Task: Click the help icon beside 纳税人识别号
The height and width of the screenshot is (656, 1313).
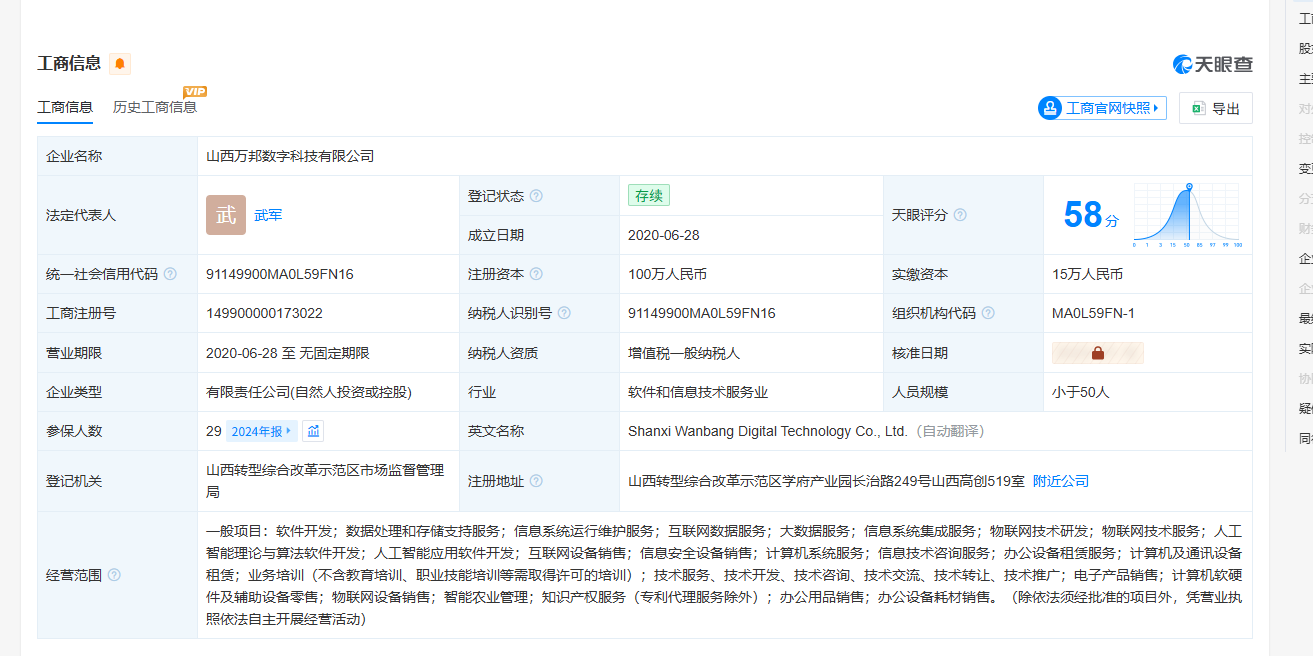Action: (x=564, y=313)
